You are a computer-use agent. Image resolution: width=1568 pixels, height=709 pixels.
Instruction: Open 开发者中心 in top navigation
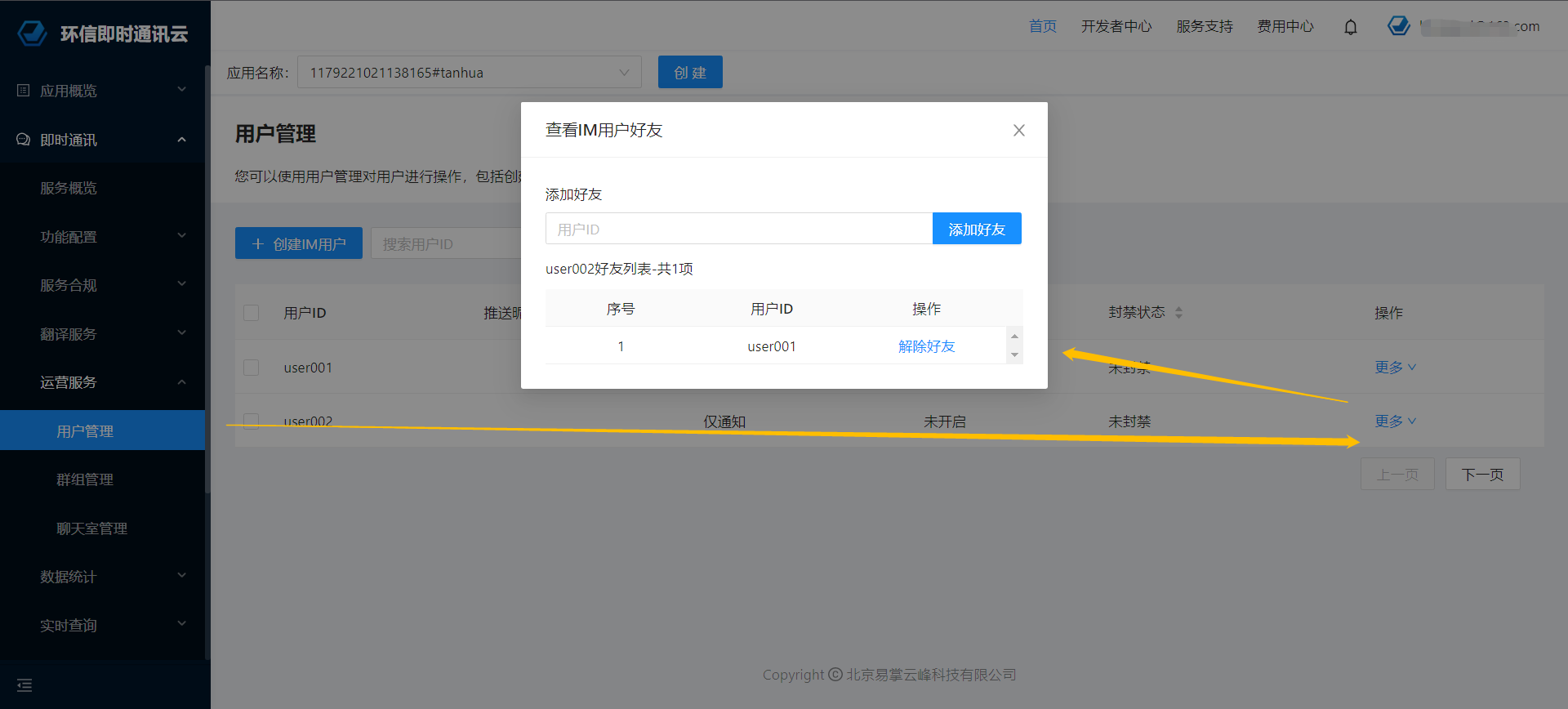click(x=1116, y=27)
